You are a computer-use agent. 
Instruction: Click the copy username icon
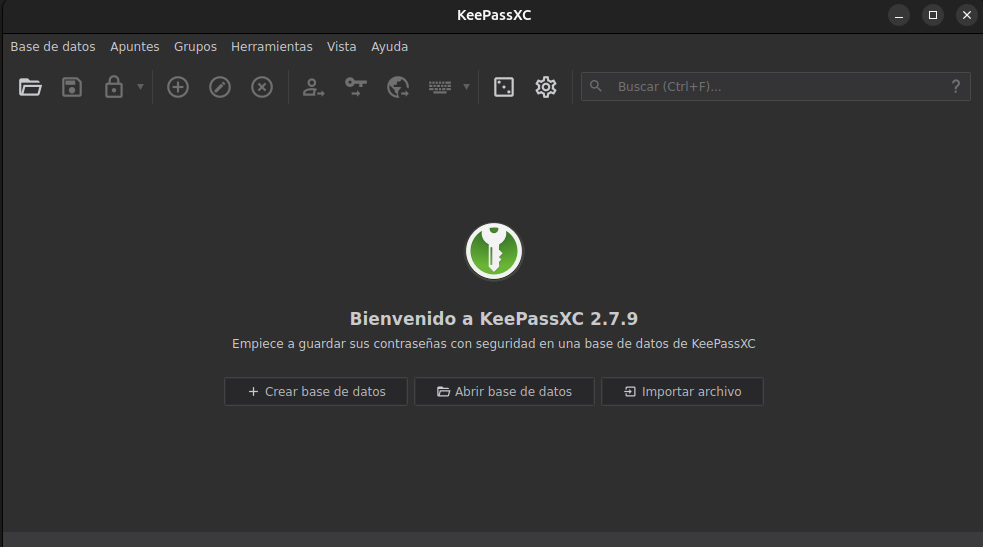[x=313, y=87]
